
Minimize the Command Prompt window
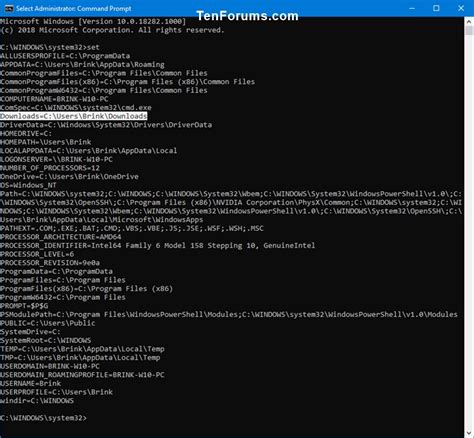click(x=412, y=8)
